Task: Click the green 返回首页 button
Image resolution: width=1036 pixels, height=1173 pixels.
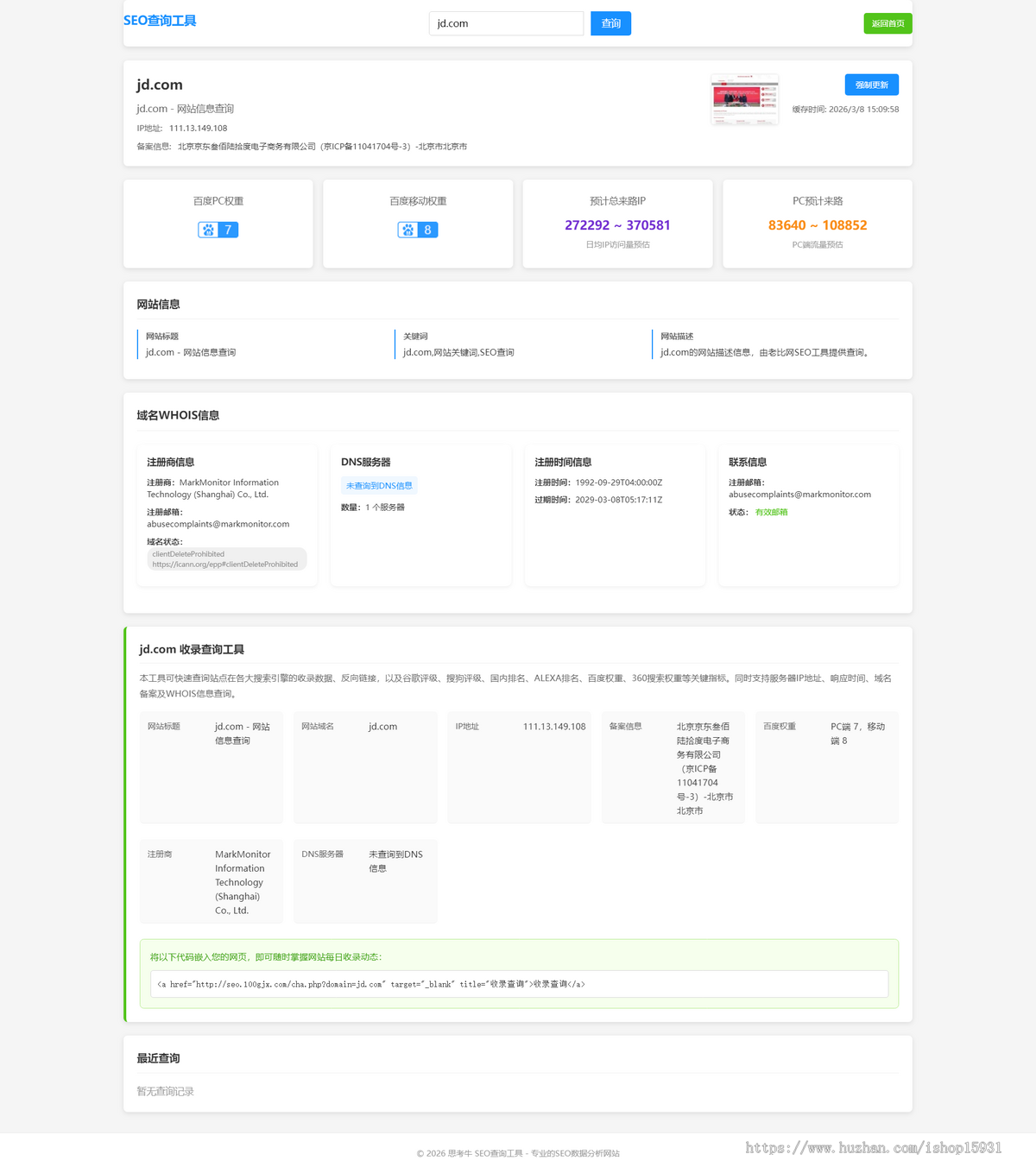Action: tap(888, 23)
